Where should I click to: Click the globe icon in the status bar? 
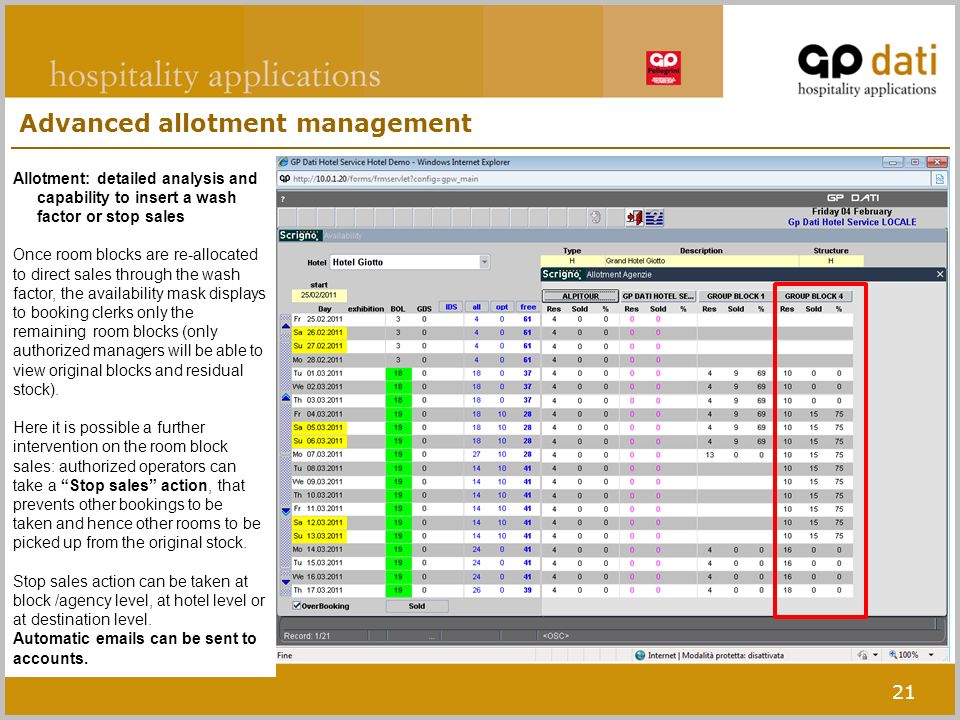pos(640,655)
